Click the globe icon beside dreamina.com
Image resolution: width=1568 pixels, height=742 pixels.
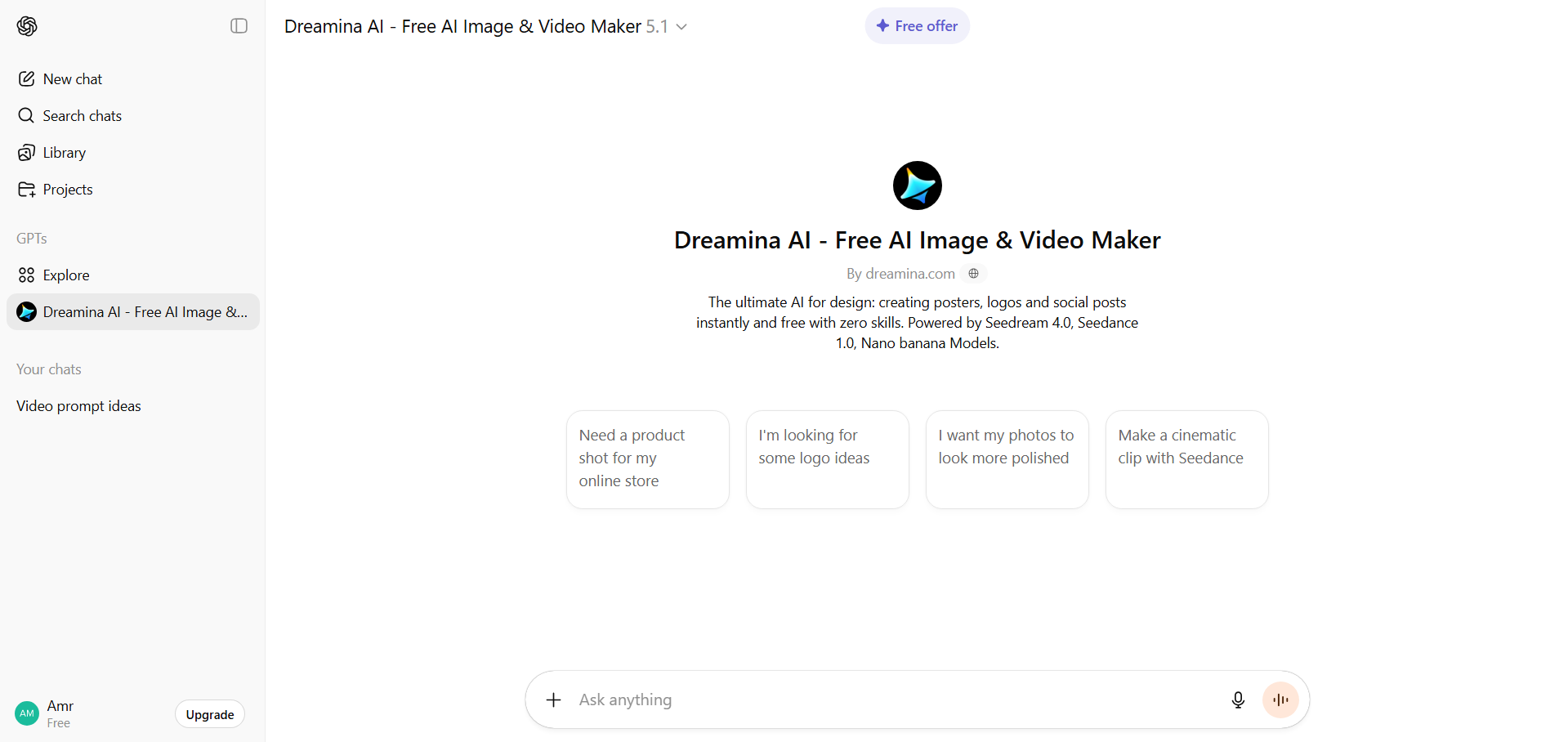click(973, 274)
